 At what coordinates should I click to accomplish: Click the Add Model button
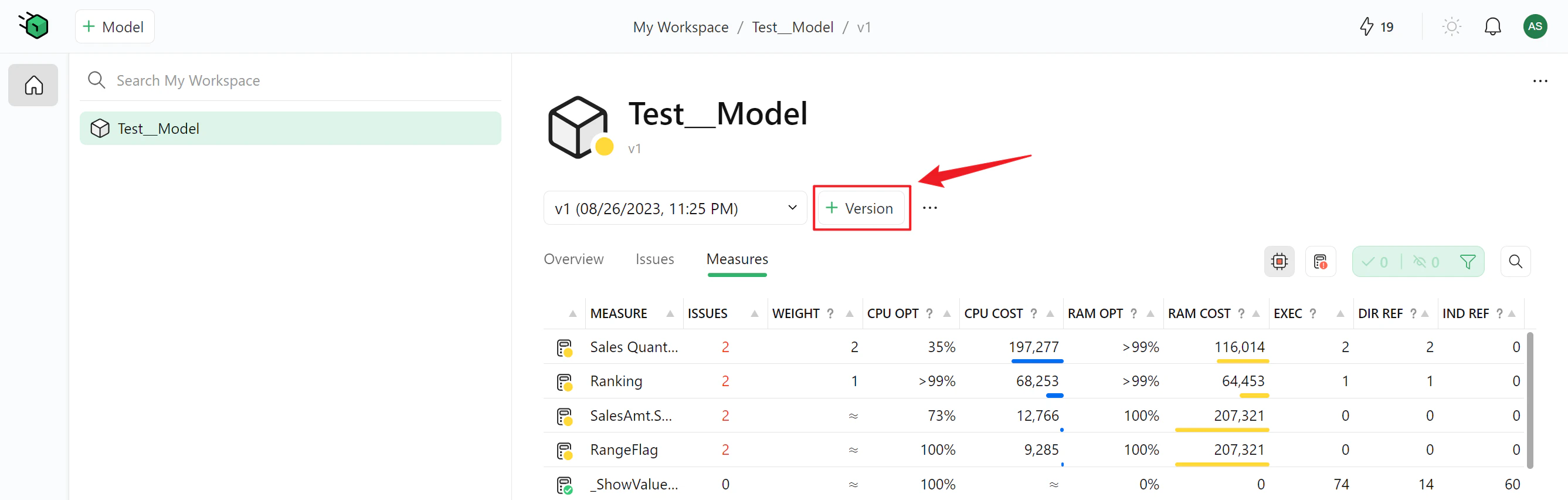point(114,27)
